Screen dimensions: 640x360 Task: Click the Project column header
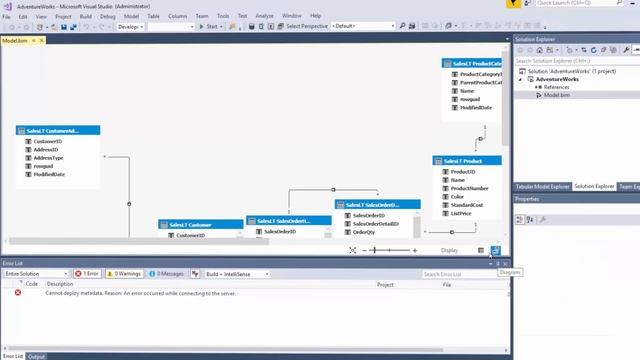385,284
